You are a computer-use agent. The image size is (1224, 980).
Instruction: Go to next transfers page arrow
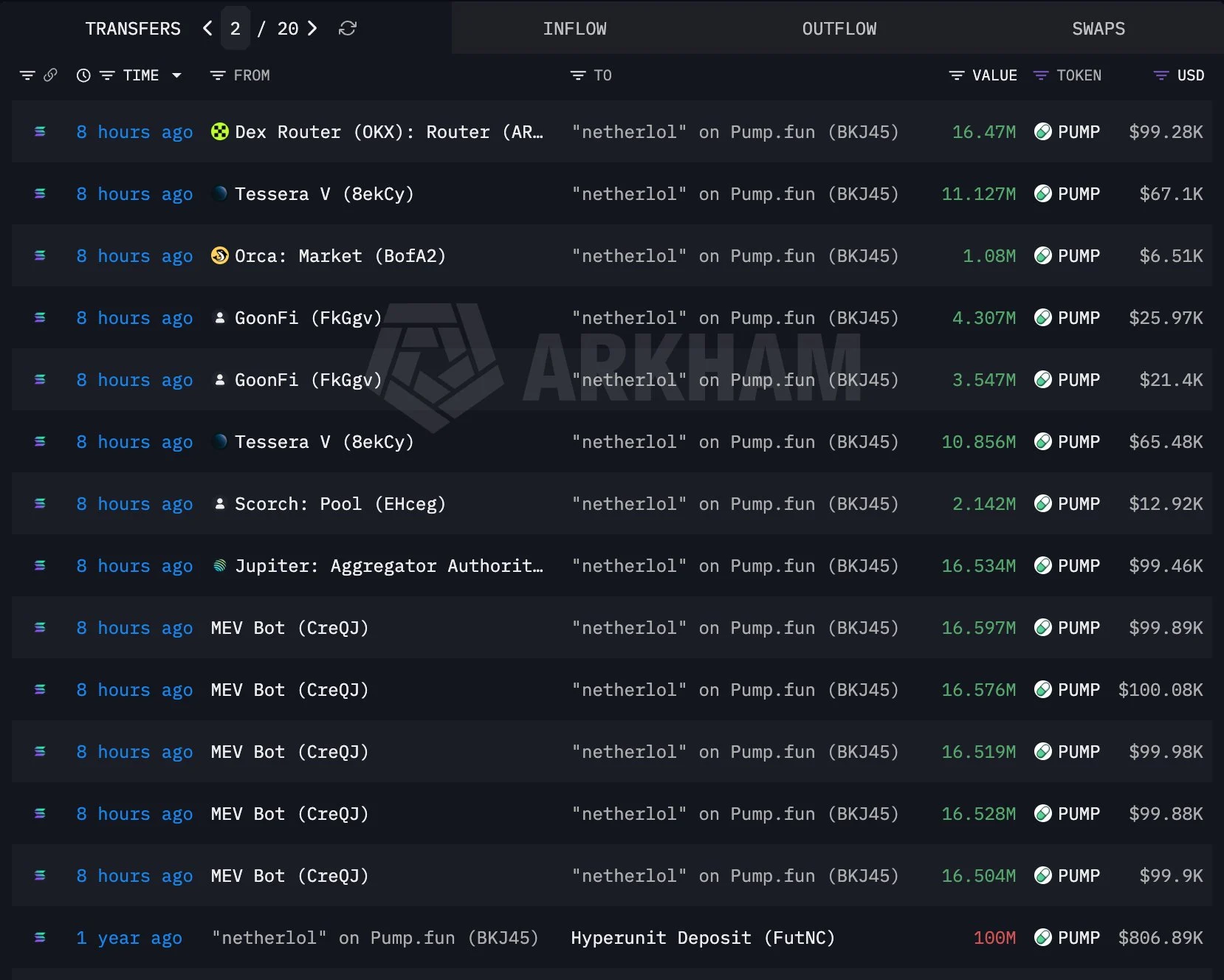(312, 29)
